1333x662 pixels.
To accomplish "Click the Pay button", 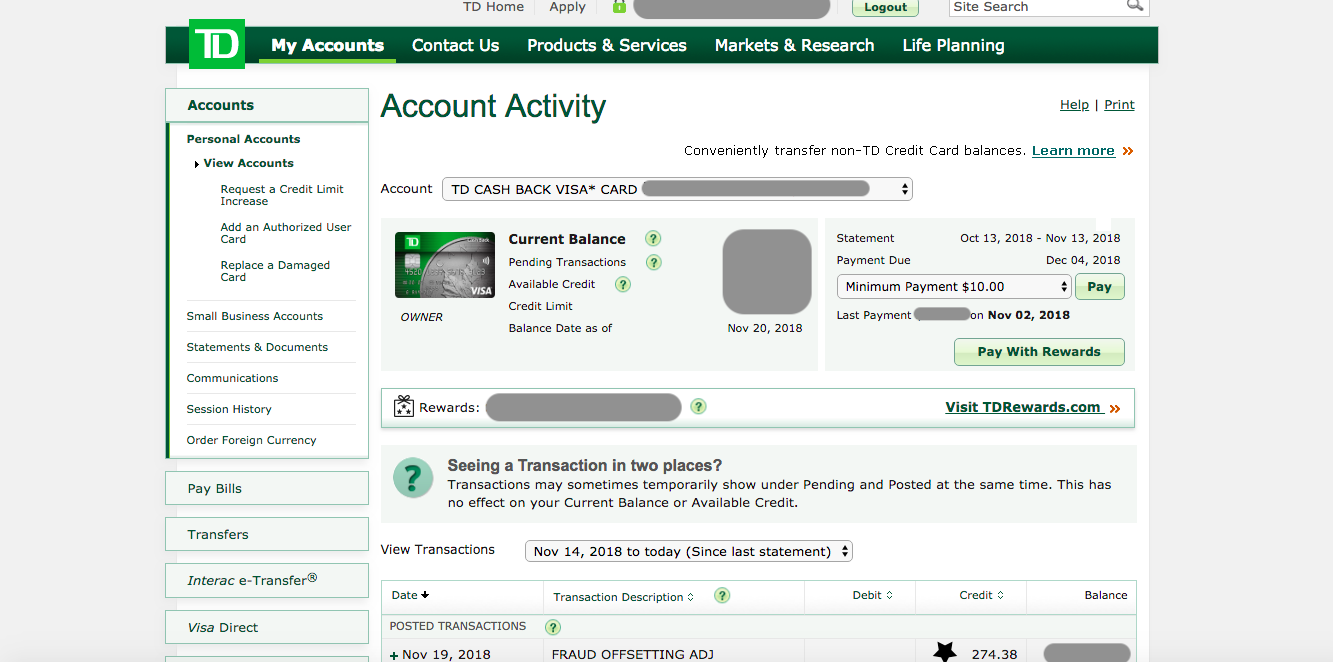I will pyautogui.click(x=1100, y=287).
